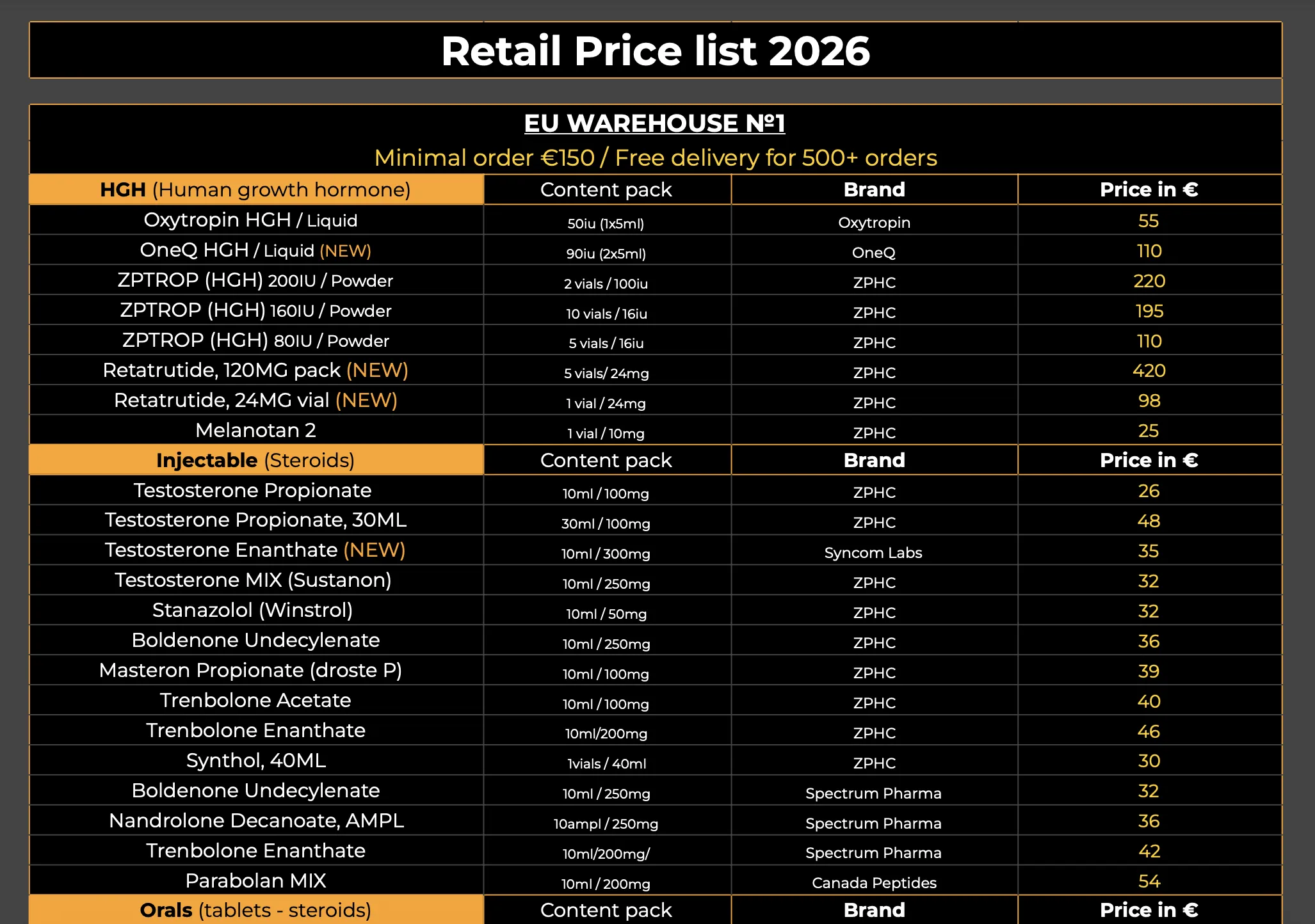This screenshot has height=924, width=1315.
Task: Click the 'Oxytropin HGH / Liquid' product name
Action: (x=250, y=219)
